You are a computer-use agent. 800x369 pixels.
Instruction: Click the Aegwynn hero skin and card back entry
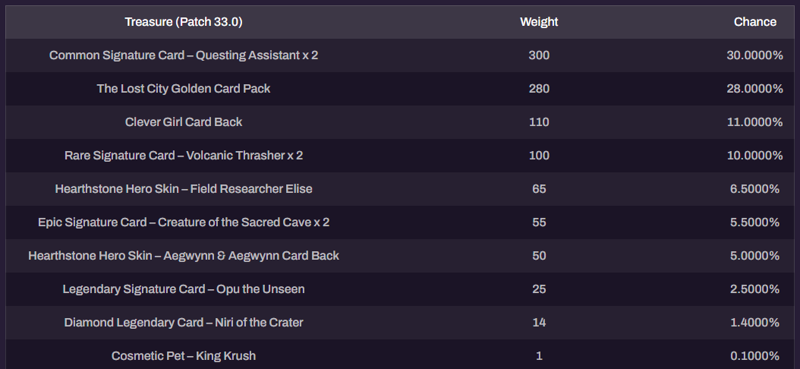[x=184, y=256]
